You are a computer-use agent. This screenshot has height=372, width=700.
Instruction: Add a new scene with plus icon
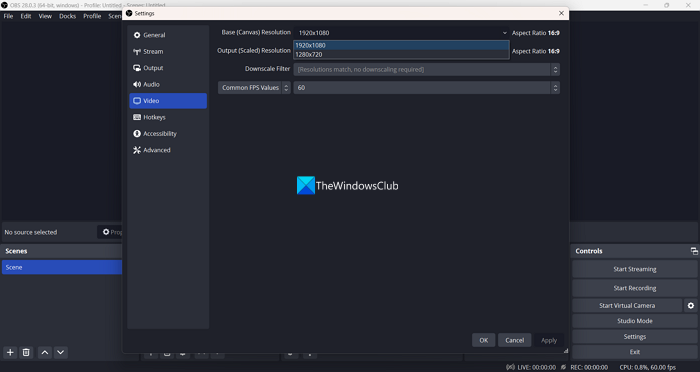tap(10, 352)
